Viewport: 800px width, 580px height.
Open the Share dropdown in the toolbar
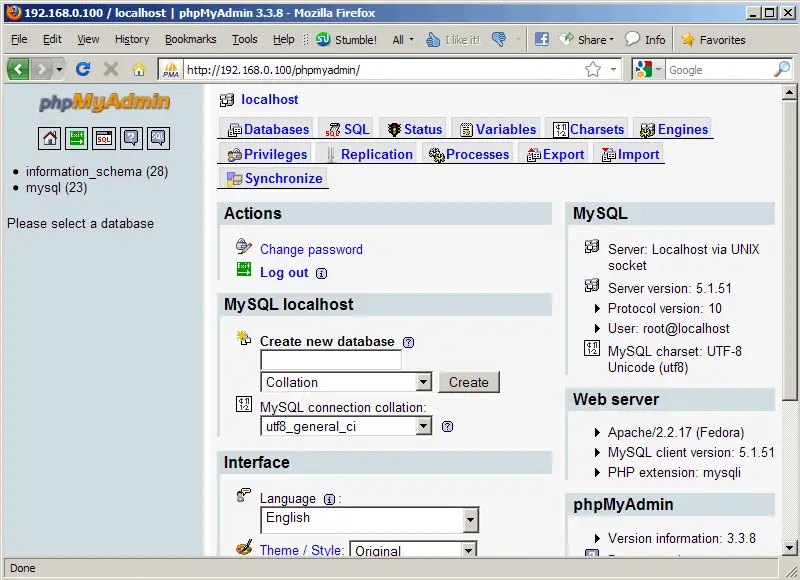[x=586, y=39]
